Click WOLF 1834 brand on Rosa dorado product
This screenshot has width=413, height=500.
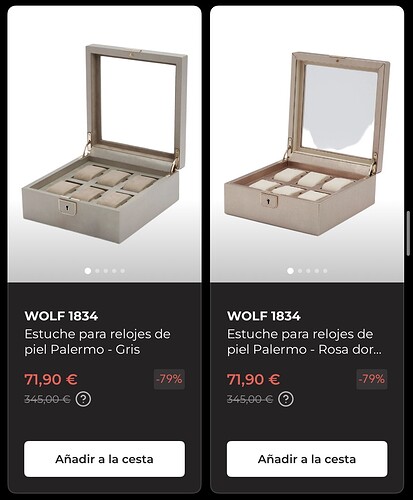point(264,316)
